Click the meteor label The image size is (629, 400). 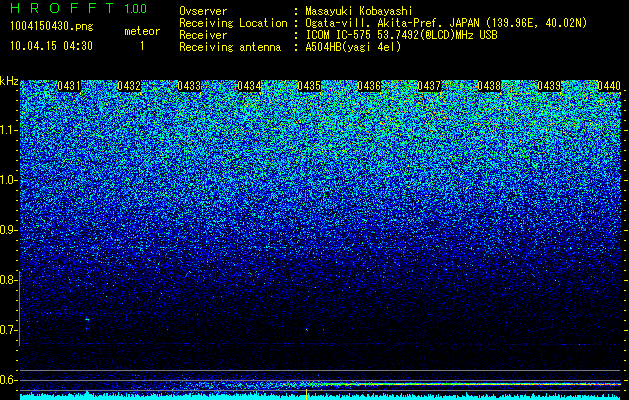click(142, 31)
